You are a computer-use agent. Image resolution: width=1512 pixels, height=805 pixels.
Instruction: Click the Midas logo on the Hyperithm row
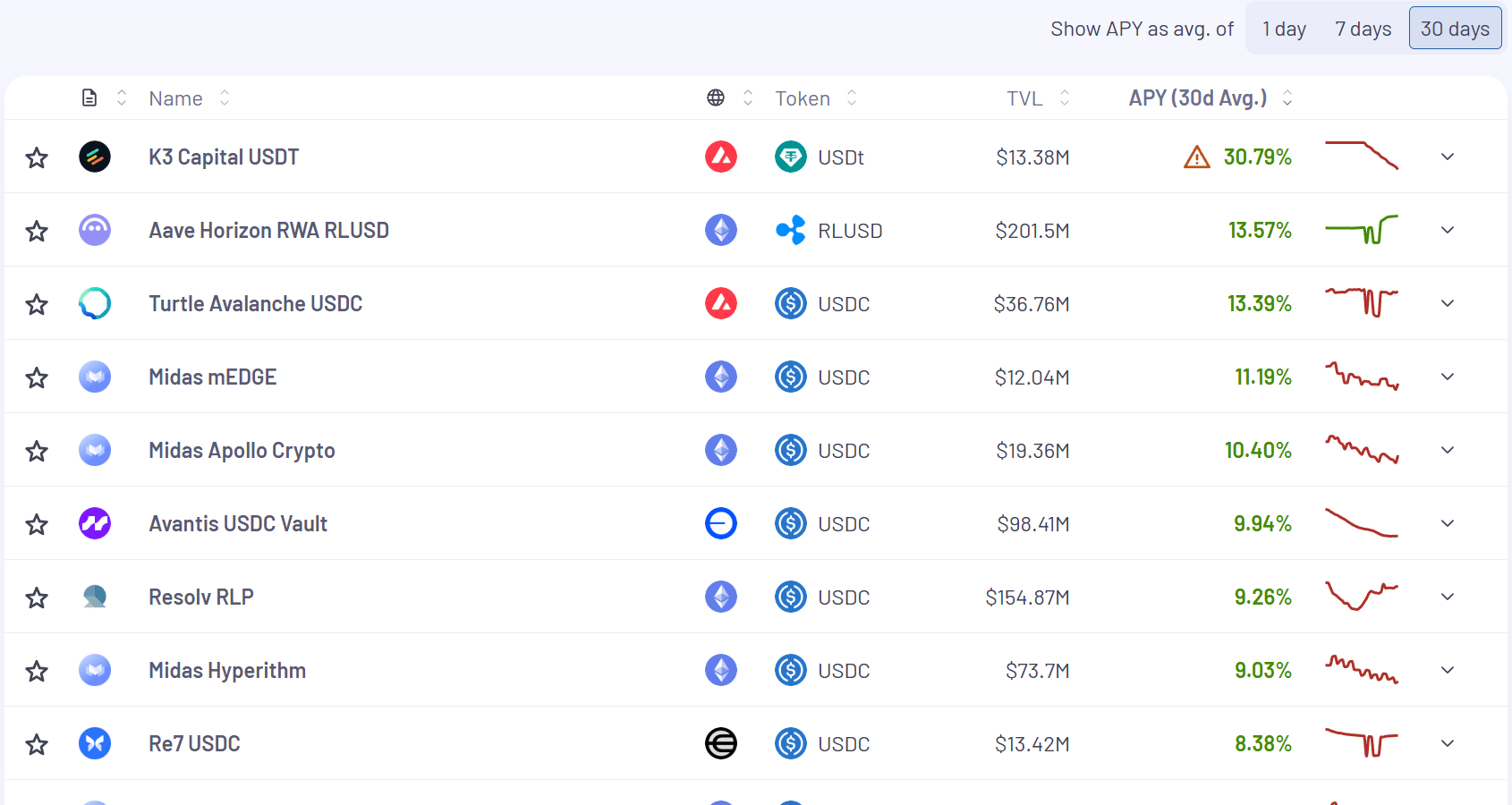point(95,671)
